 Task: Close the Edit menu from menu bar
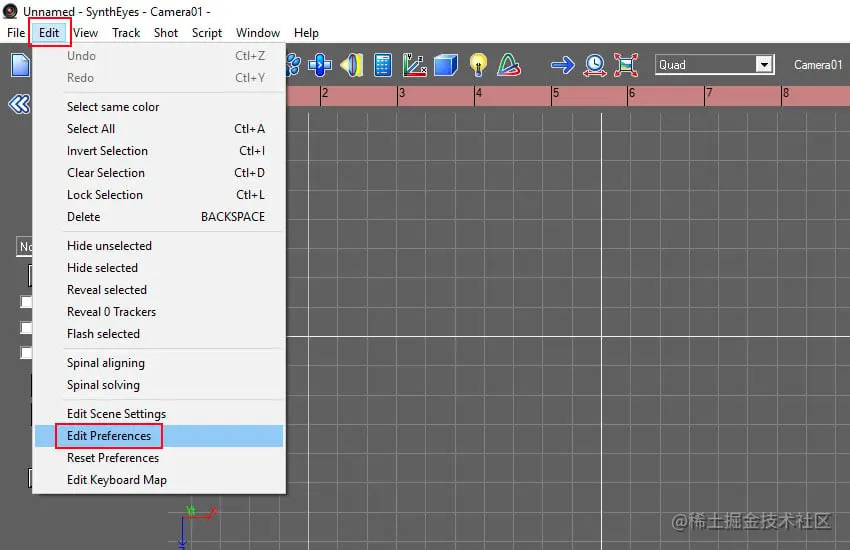(49, 33)
